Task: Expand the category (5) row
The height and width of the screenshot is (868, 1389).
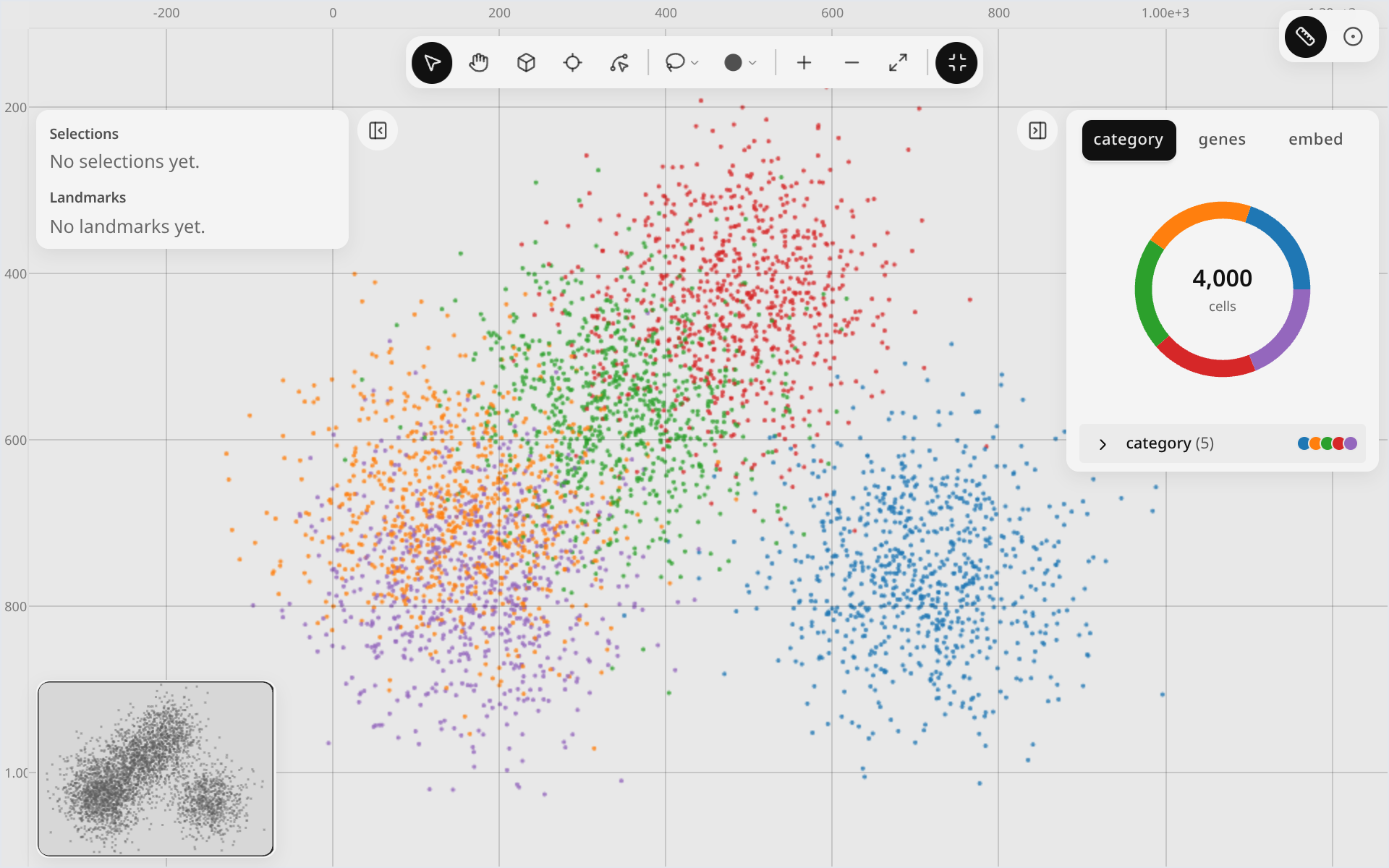Action: coord(1222,443)
